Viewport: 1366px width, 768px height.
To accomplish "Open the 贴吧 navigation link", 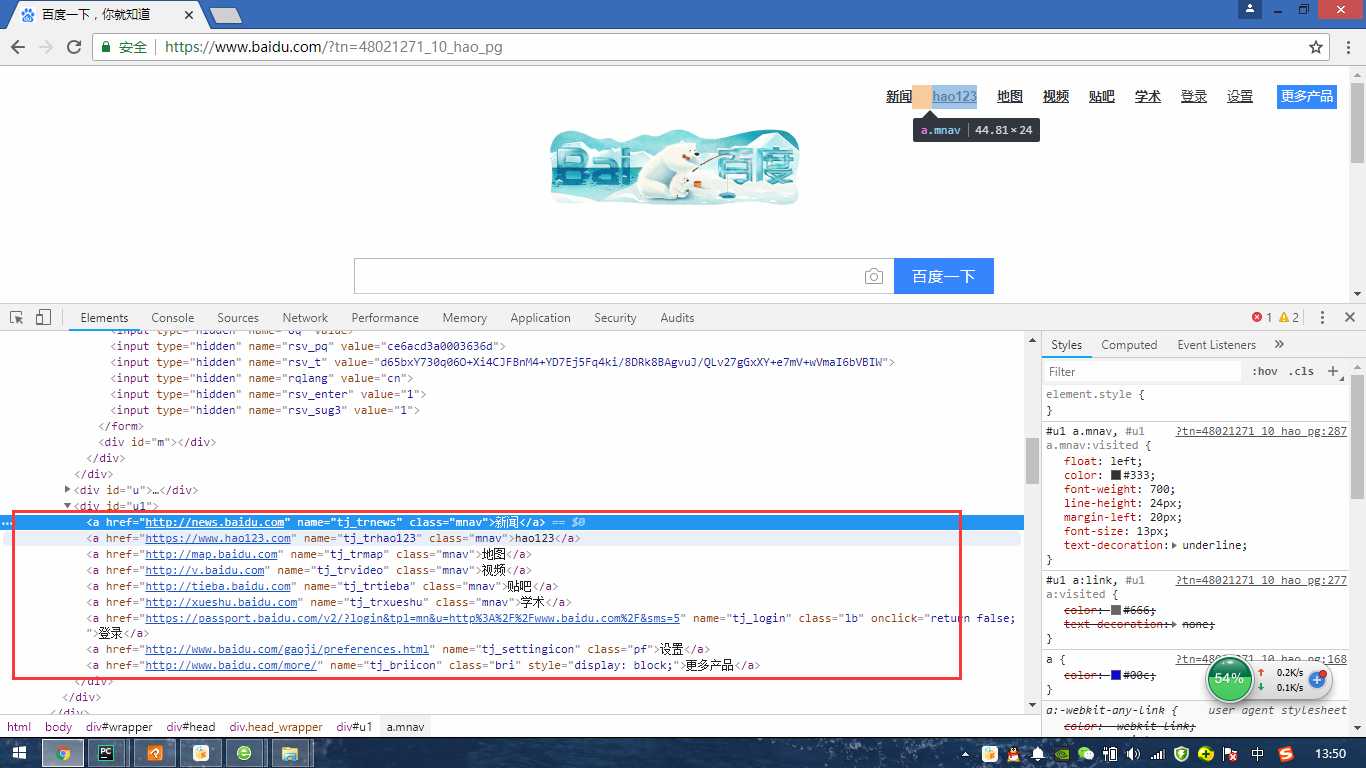I will coord(1102,96).
